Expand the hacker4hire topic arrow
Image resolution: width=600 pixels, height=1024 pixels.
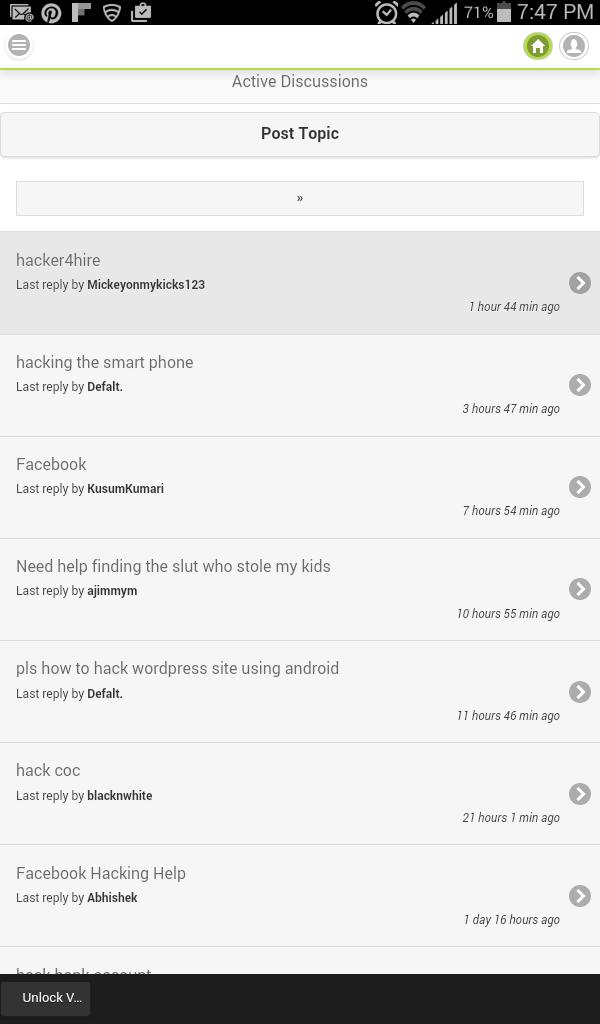580,283
